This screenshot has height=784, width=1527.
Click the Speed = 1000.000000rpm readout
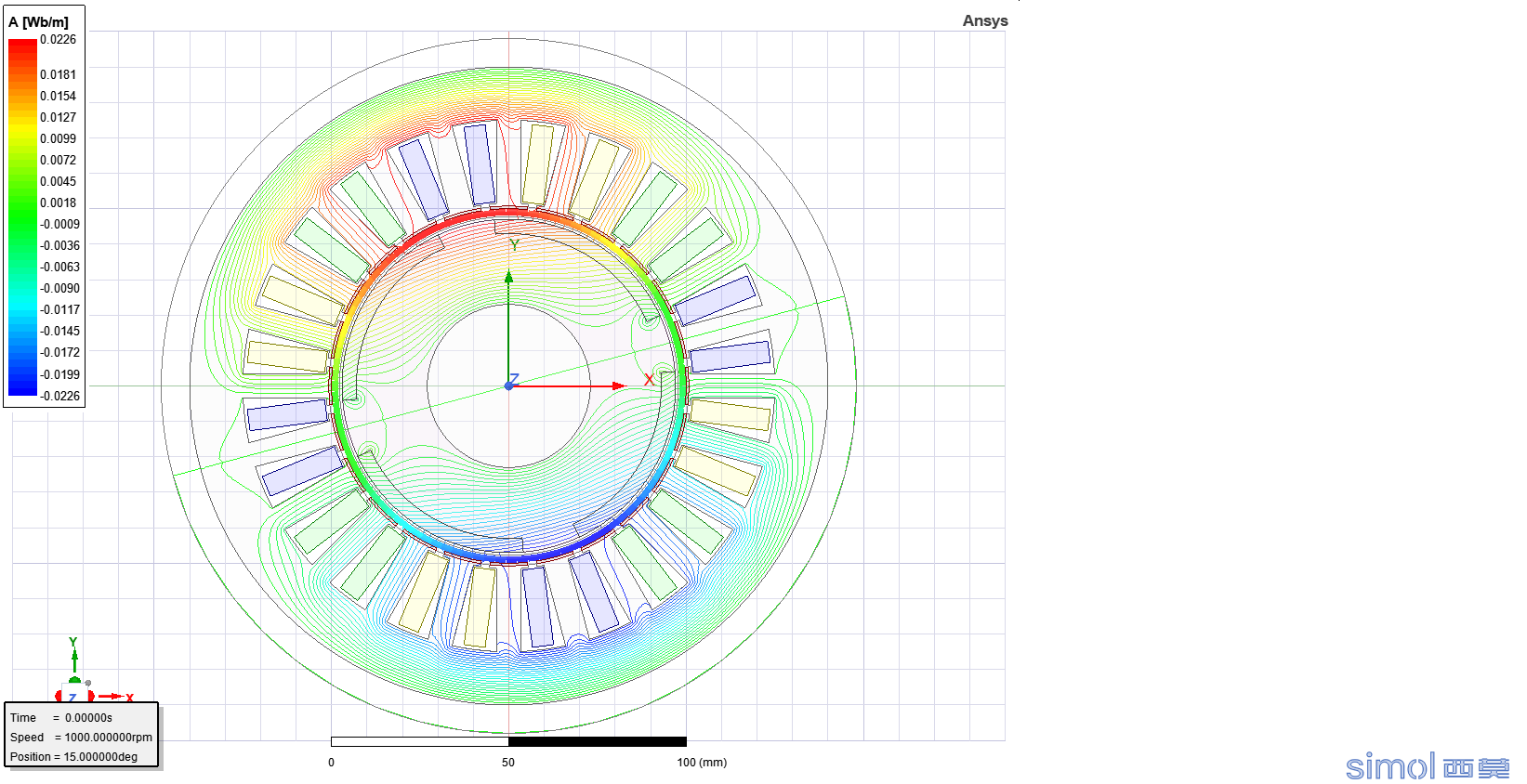tap(81, 738)
